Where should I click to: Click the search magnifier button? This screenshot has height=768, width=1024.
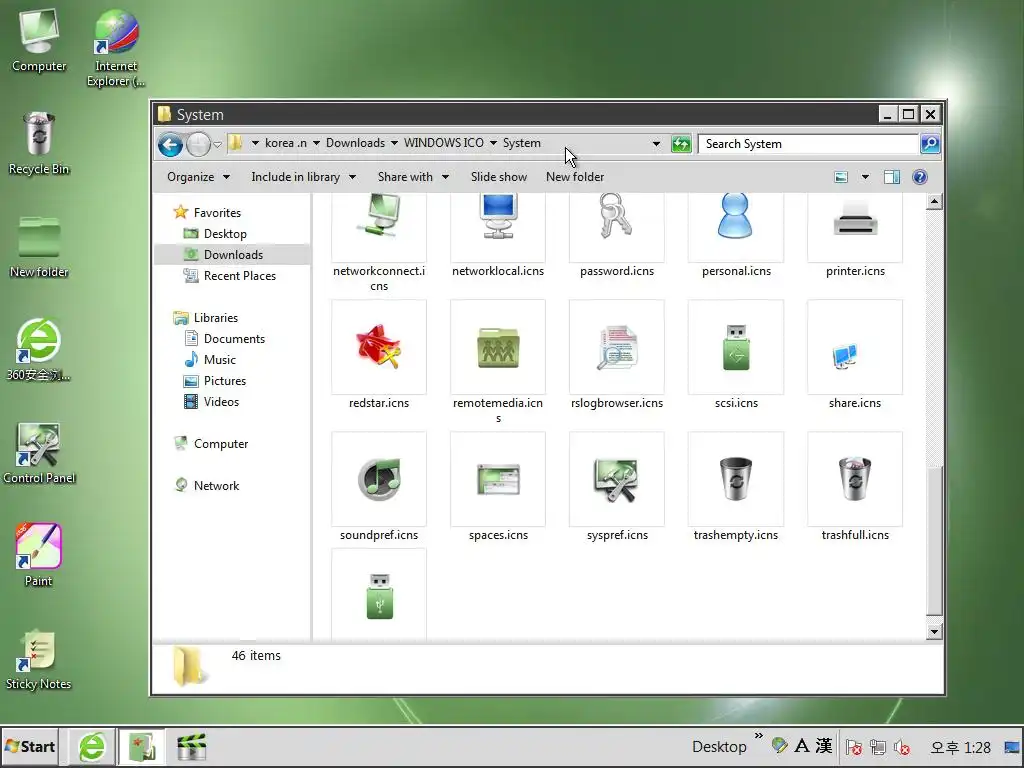click(930, 144)
